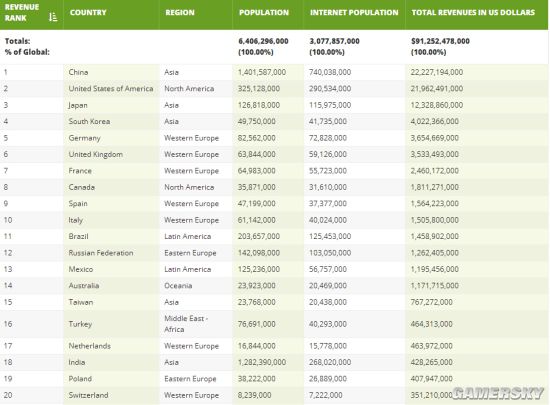550x405 pixels.
Task: Select the total revenues $91,252,478,000 figure
Action: pos(440,41)
